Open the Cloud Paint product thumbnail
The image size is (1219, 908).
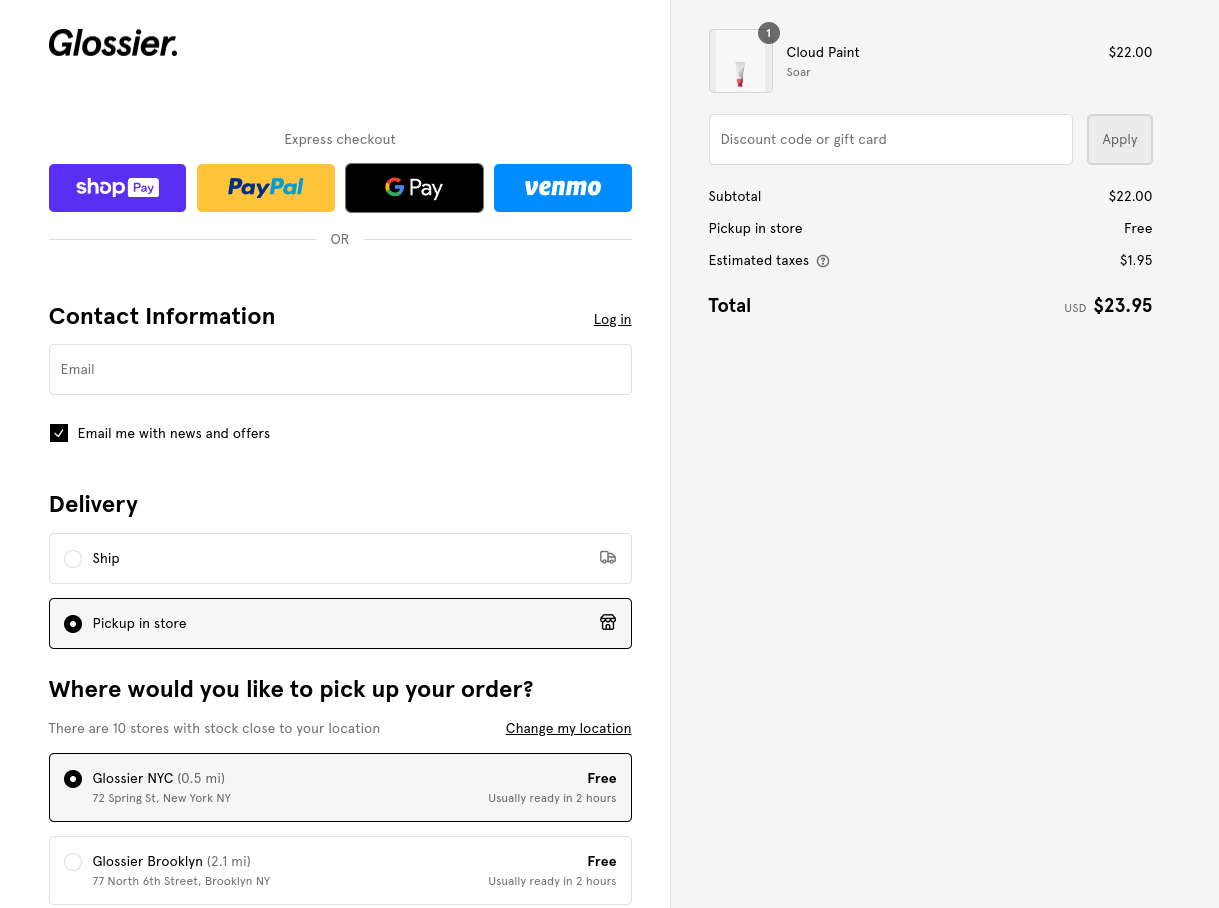tap(740, 62)
